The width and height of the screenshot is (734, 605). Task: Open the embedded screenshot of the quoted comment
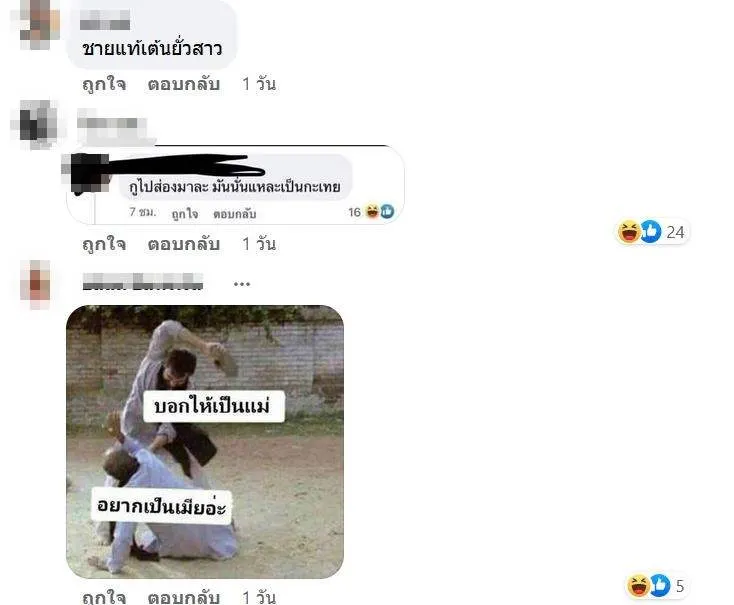(x=235, y=185)
